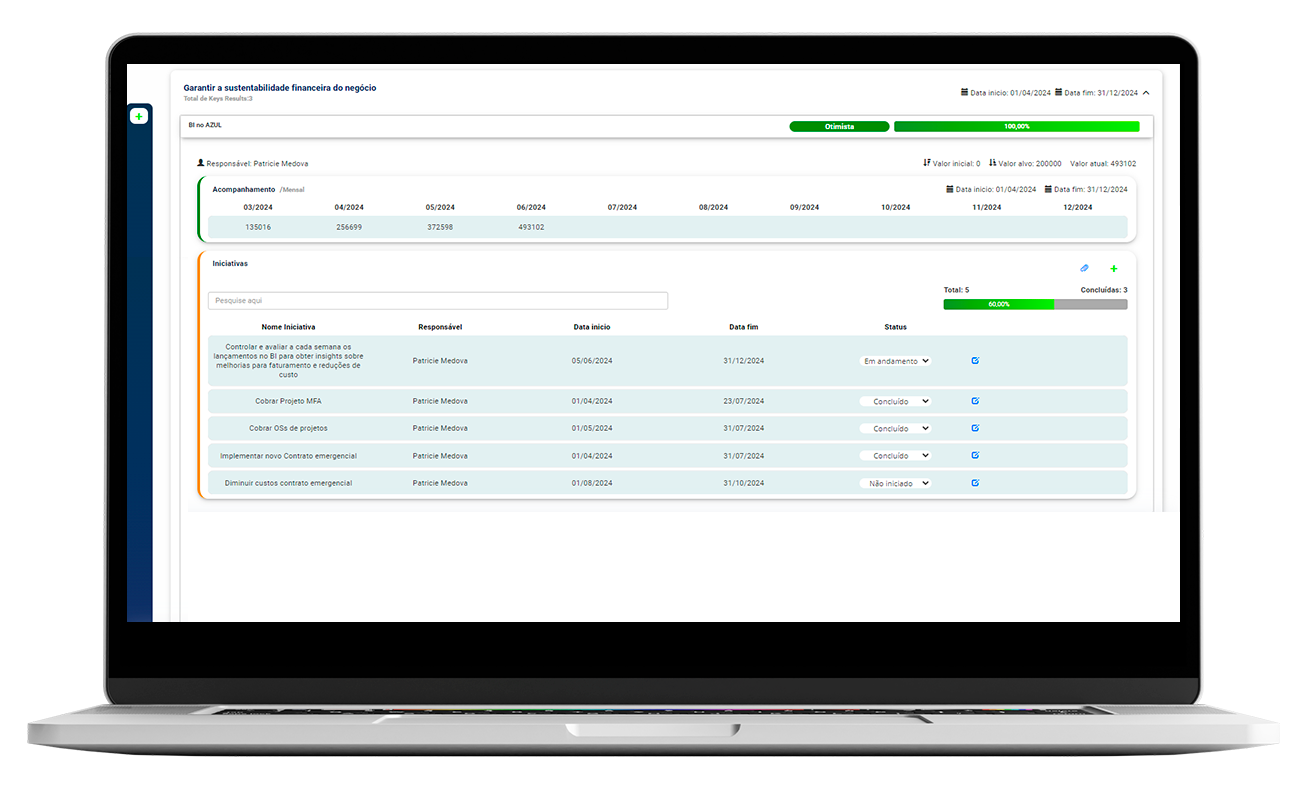
Task: Open status dropdown for Cobrar Projeto MFA
Action: [895, 401]
